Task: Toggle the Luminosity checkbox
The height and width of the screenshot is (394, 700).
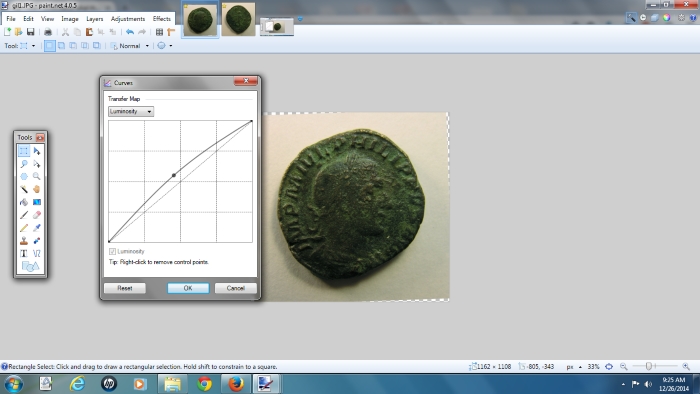Action: pyautogui.click(x=112, y=251)
